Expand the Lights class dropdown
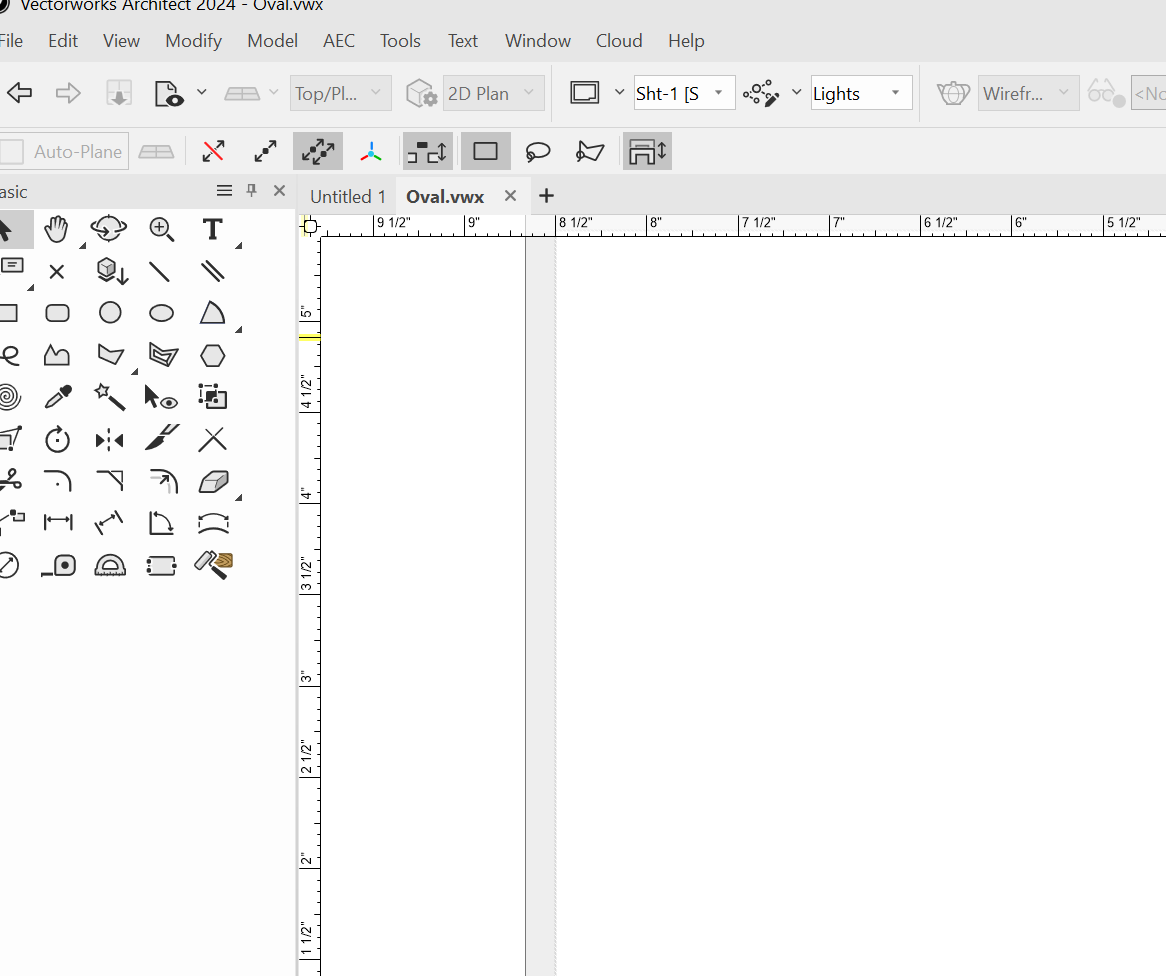Screen dimensions: 1166x976 coord(895,93)
